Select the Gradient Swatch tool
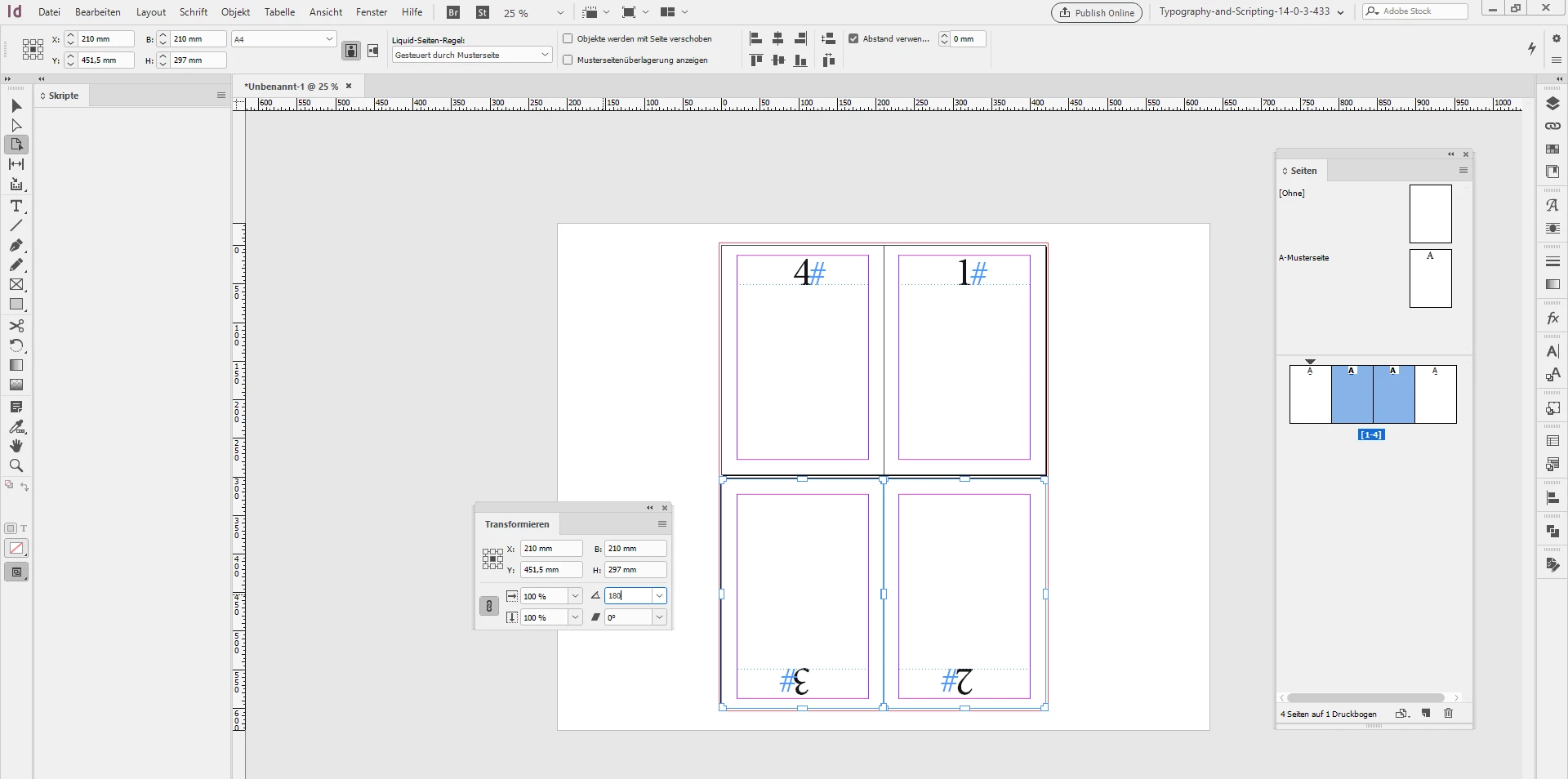This screenshot has width=1568, height=779. click(x=16, y=365)
